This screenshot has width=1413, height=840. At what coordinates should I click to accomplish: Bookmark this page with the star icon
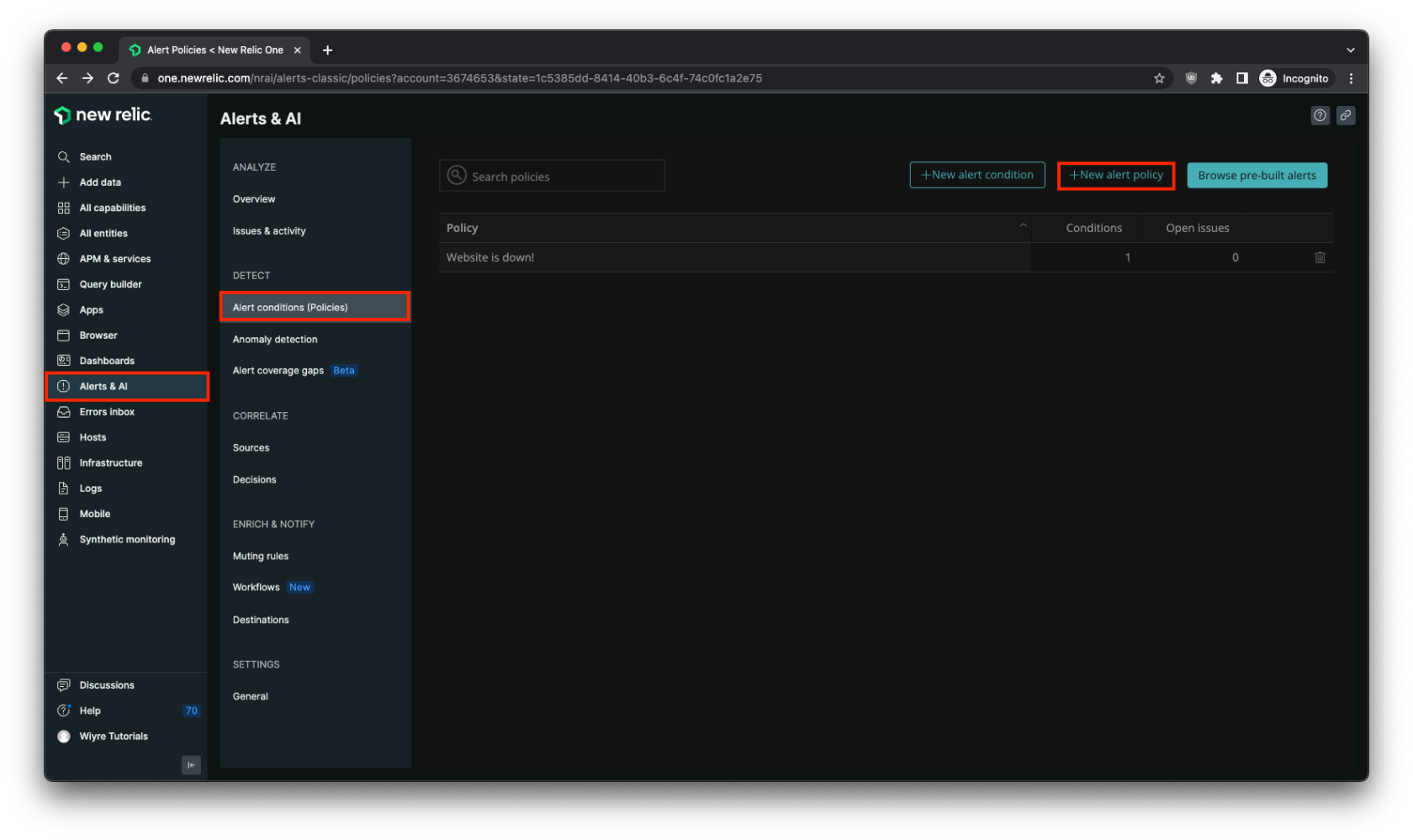[1159, 78]
